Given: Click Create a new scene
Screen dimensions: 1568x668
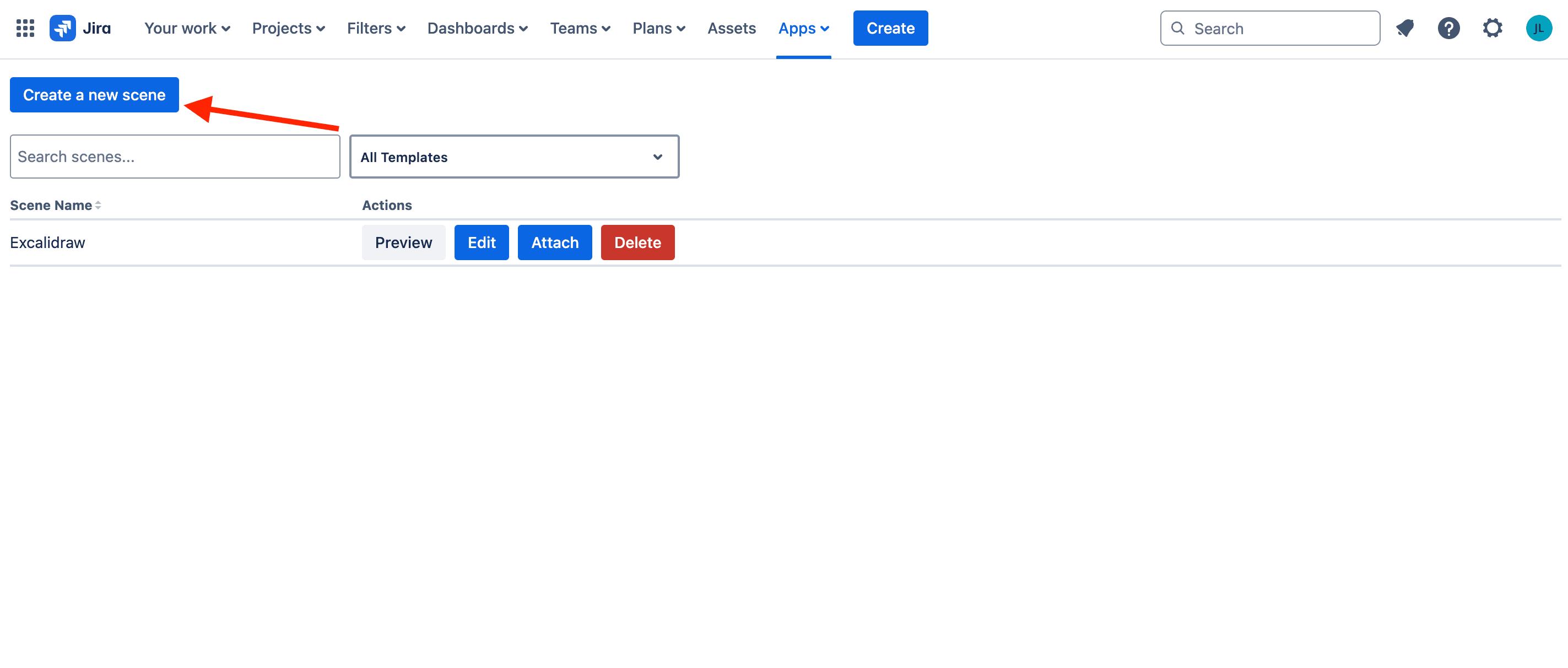Looking at the screenshot, I should (x=94, y=94).
